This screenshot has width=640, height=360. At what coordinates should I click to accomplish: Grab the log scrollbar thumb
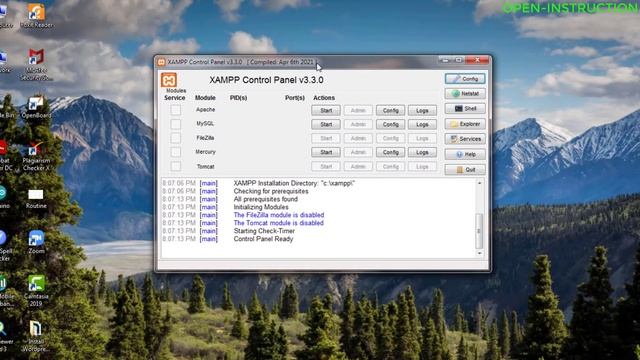479,231
